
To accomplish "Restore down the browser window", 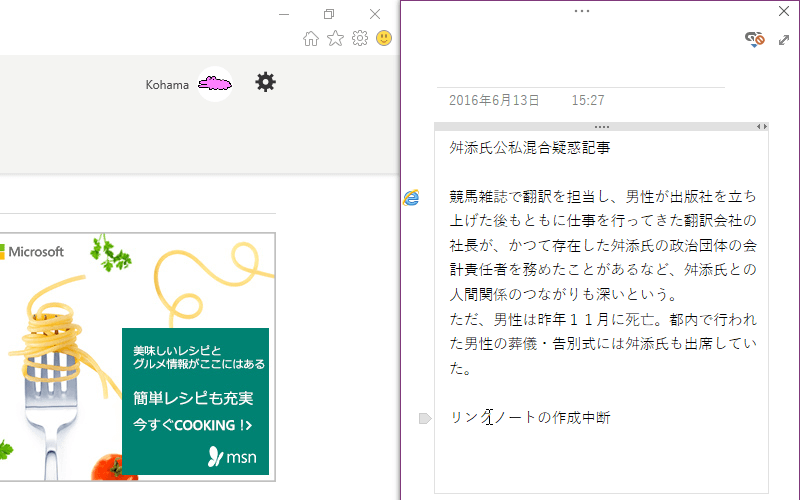I will point(329,14).
